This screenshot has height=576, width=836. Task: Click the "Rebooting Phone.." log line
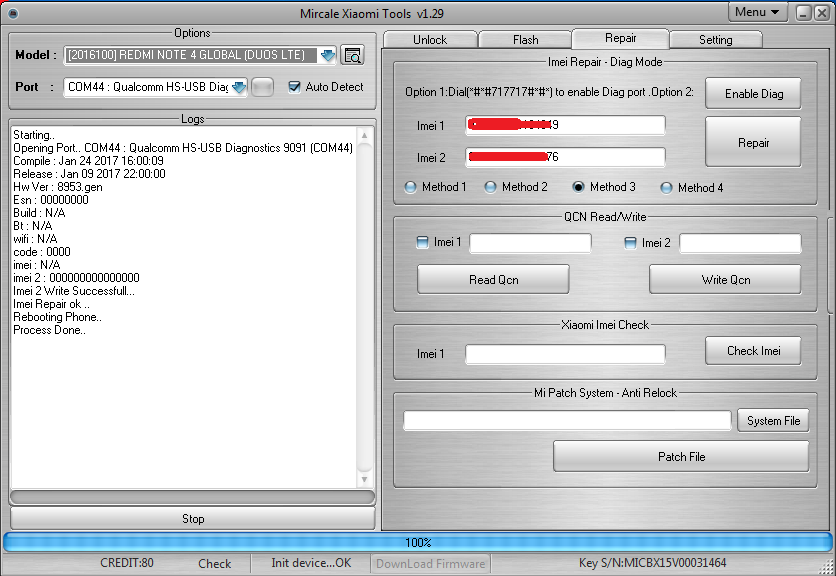pos(57,317)
